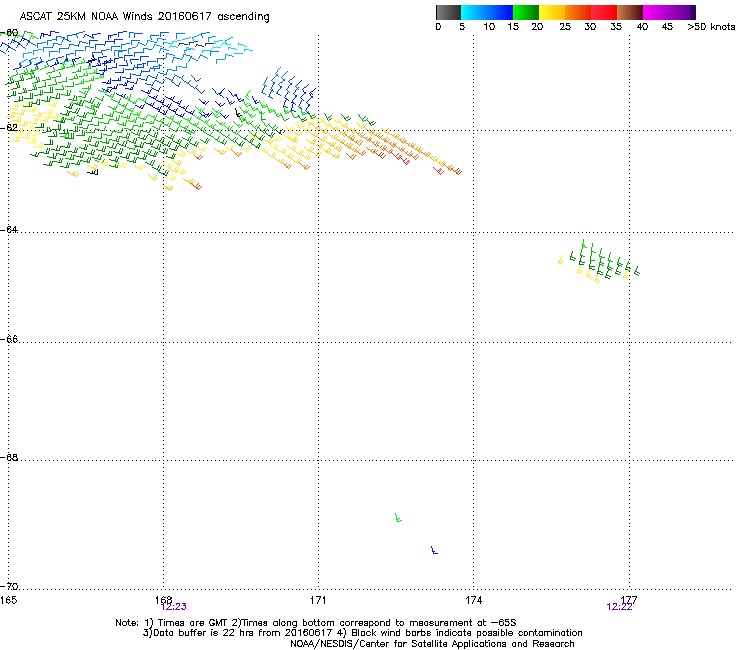Screen dimensions: 740x650
Task: Click the '>50 knots' legend label
Action: 711,27
